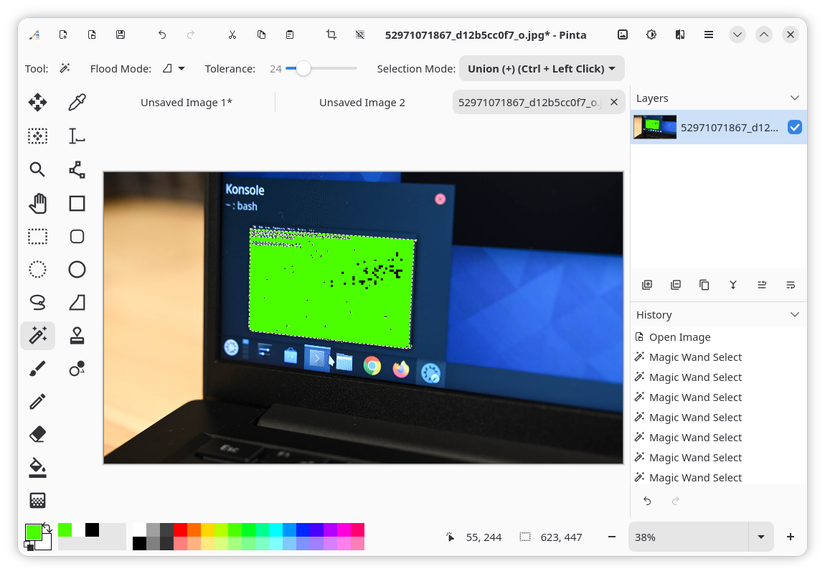Image resolution: width=825 pixels, height=574 pixels.
Task: Cut selection with the scissors icon
Action: tap(232, 35)
